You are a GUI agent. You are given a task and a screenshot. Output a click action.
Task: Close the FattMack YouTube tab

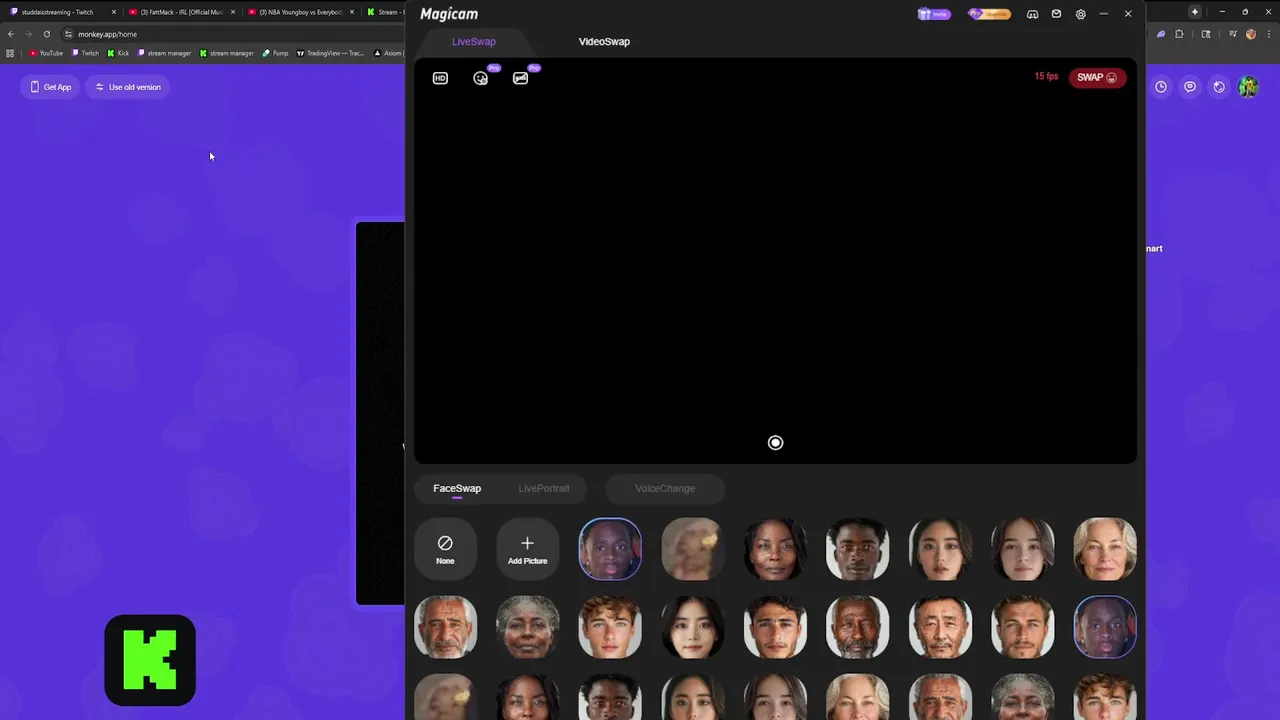point(233,12)
